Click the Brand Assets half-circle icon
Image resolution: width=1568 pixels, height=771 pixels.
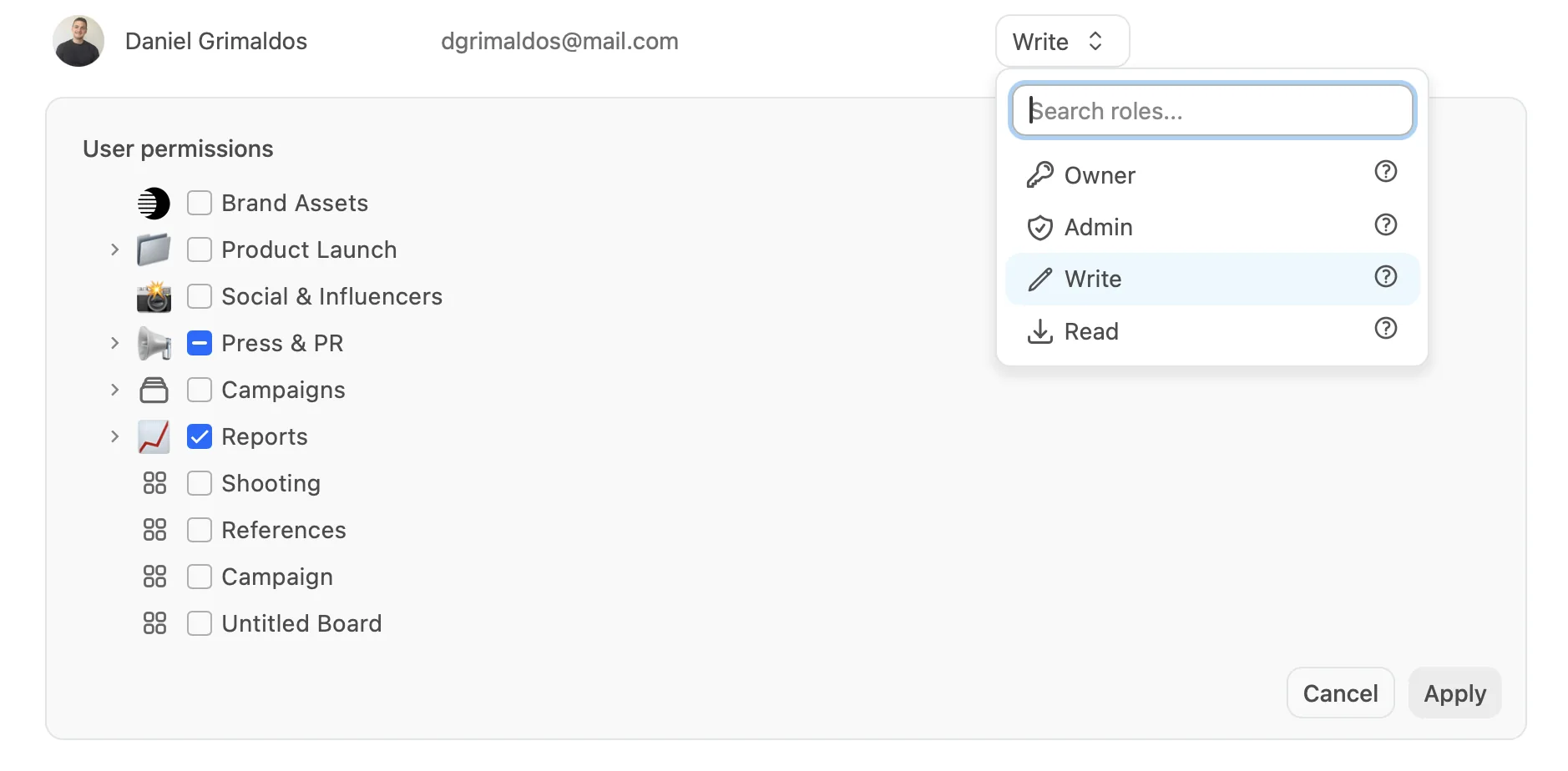pyautogui.click(x=154, y=204)
